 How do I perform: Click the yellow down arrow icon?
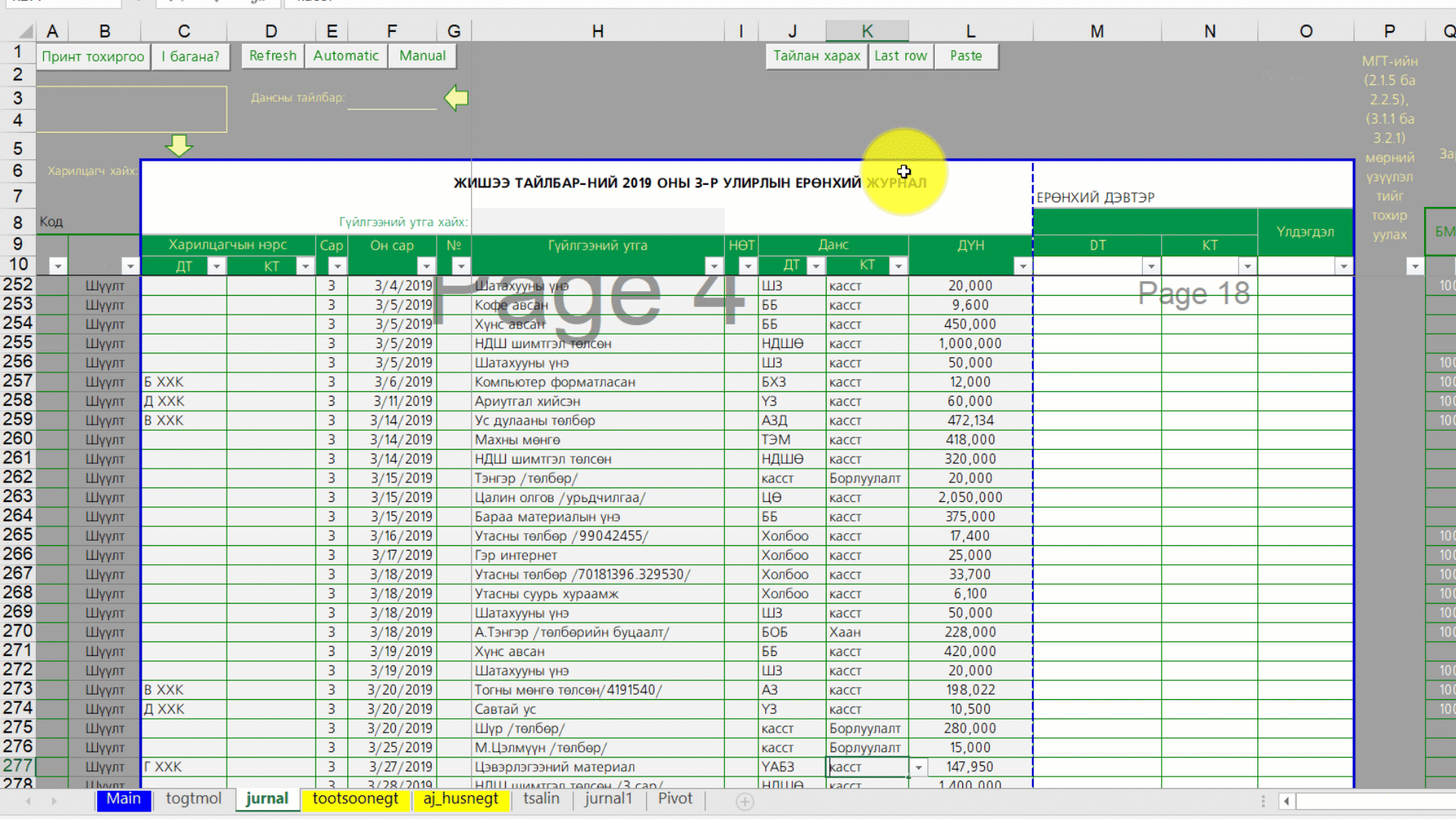pos(178,145)
